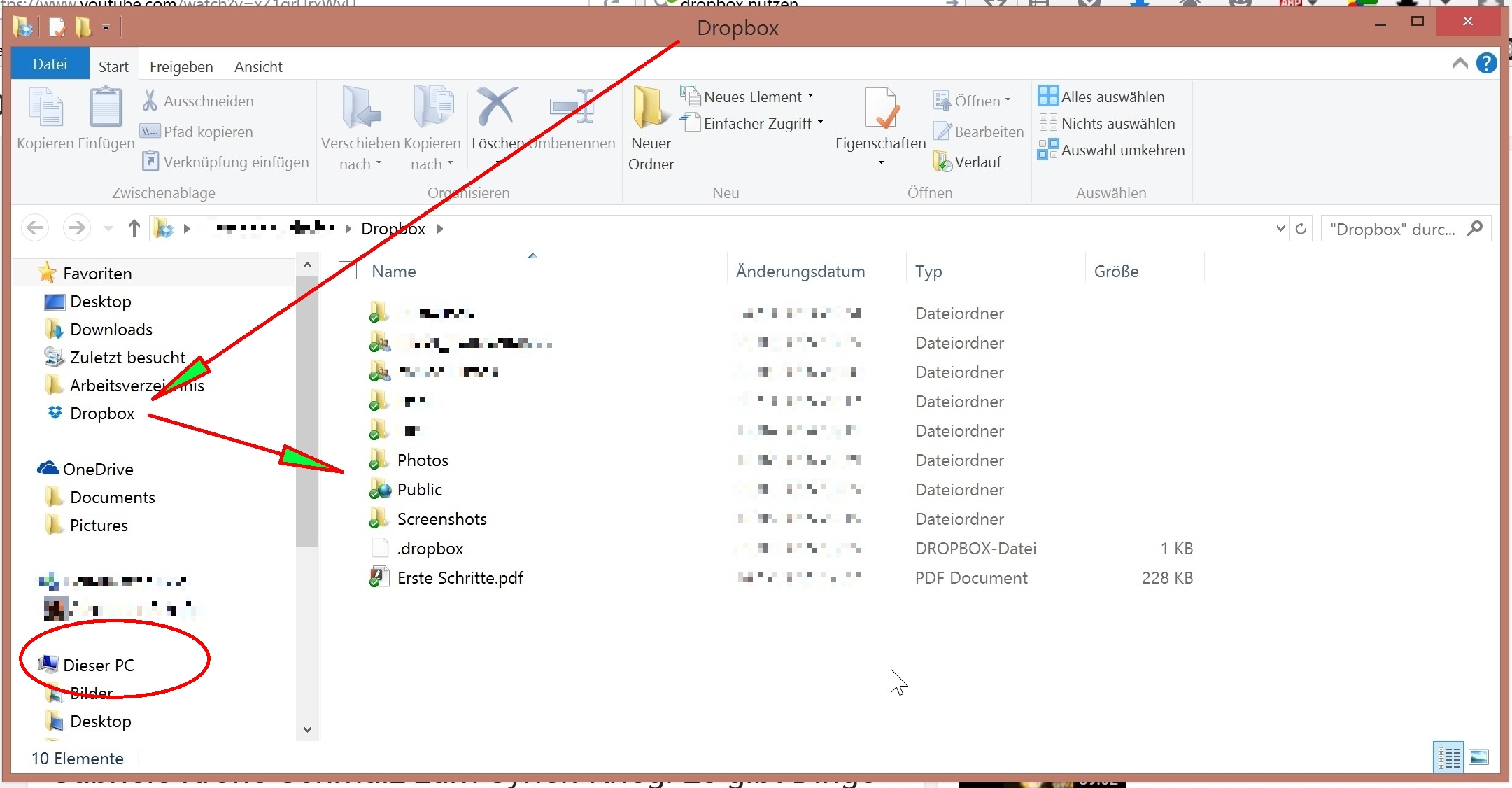This screenshot has height=788, width=1512.
Task: Click the Dropbox search input field
Action: 1392,230
